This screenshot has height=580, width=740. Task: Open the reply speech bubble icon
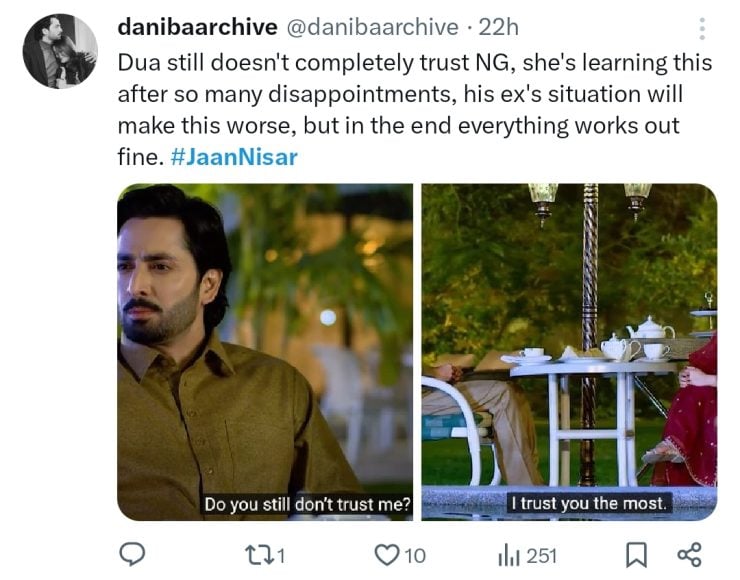[x=134, y=555]
